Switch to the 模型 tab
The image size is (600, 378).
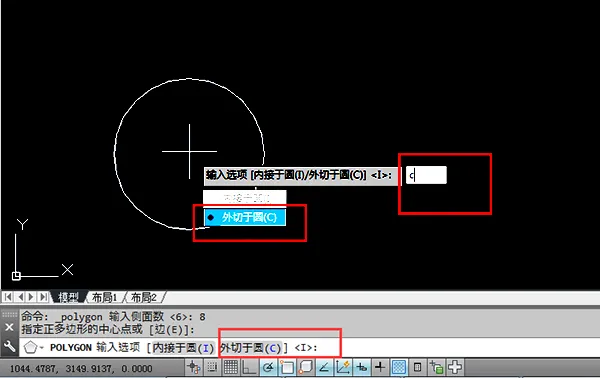click(68, 297)
